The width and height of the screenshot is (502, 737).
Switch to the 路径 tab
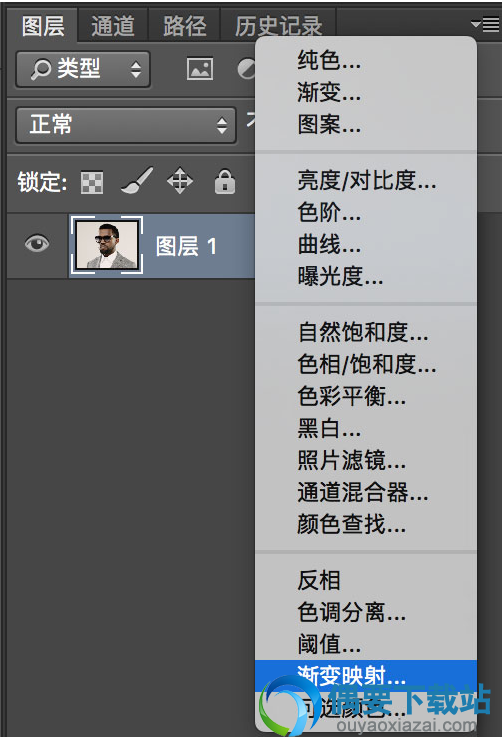(184, 26)
